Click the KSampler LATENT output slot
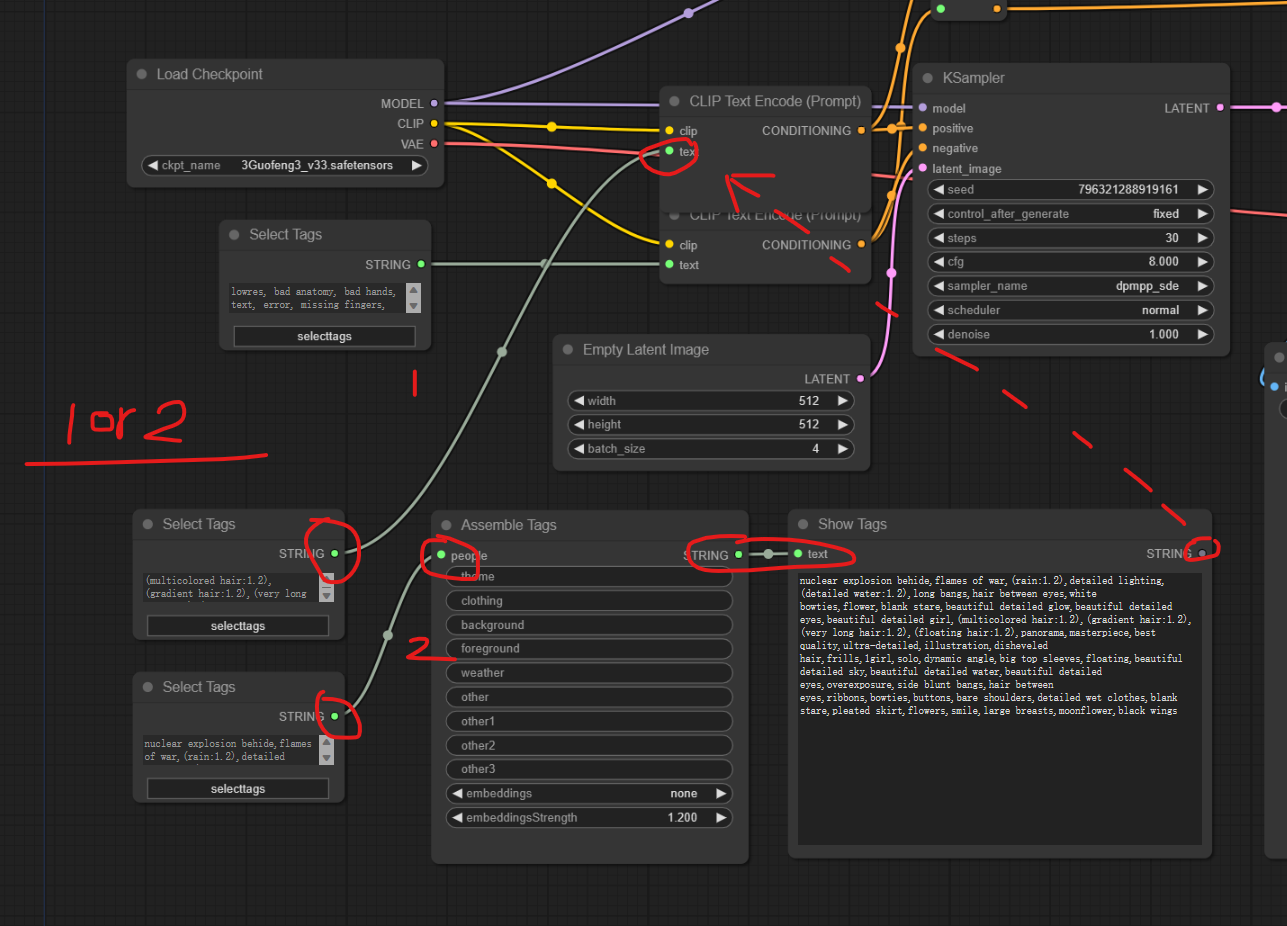Screen dimensions: 1287x926 [1220, 108]
